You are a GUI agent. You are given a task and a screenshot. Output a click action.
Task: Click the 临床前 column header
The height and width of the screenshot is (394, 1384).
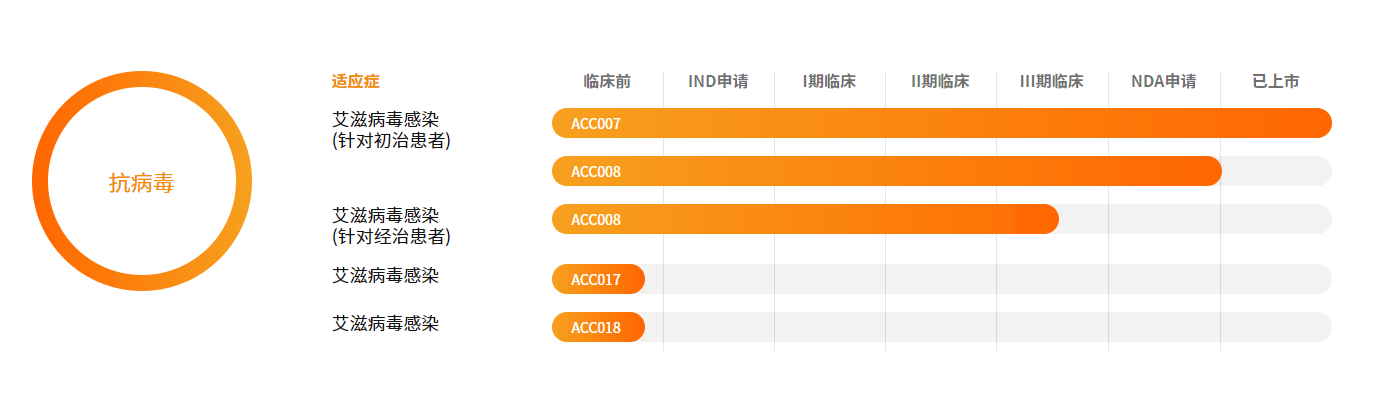pos(608,82)
